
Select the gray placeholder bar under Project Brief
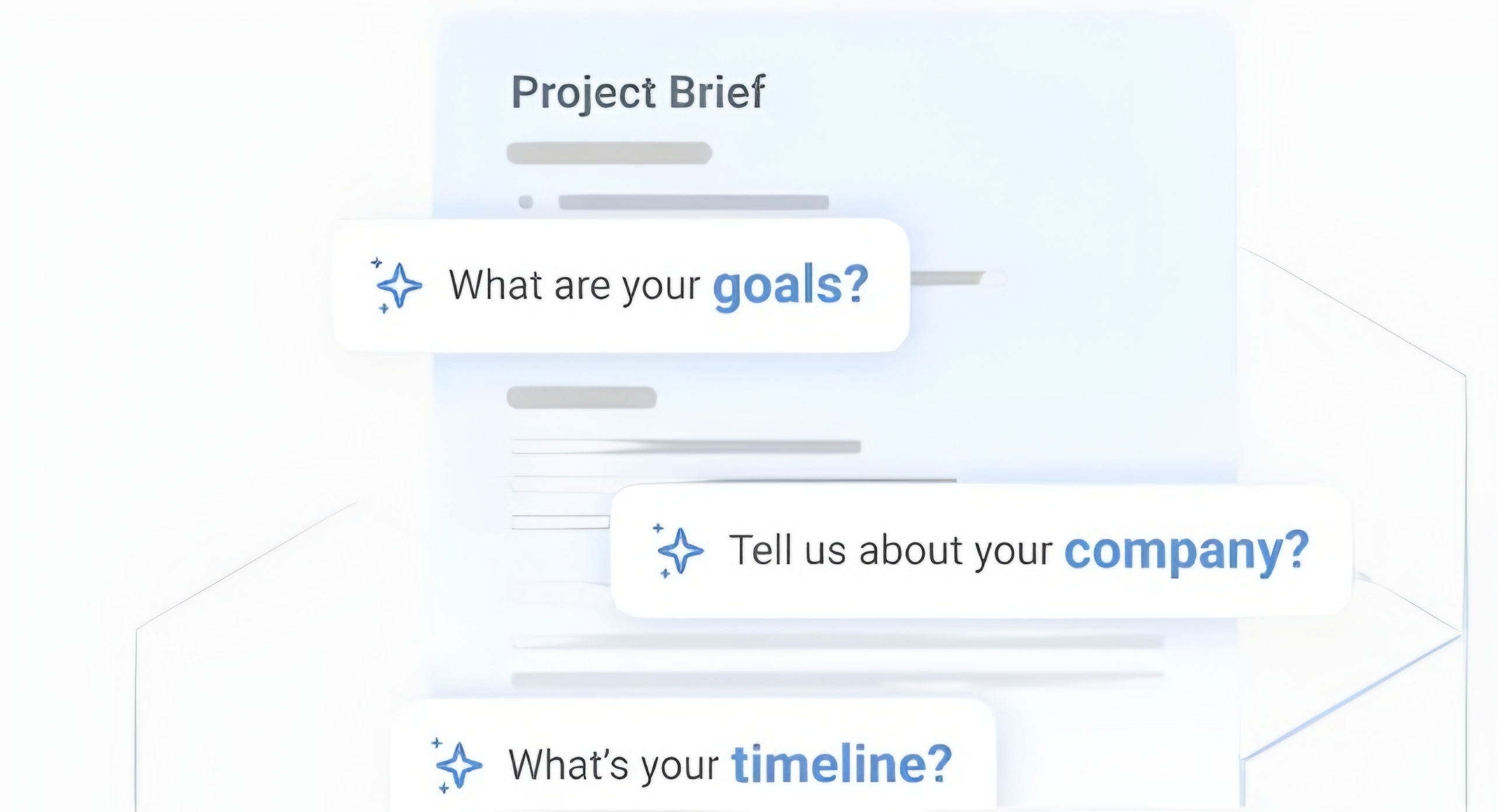point(609,153)
